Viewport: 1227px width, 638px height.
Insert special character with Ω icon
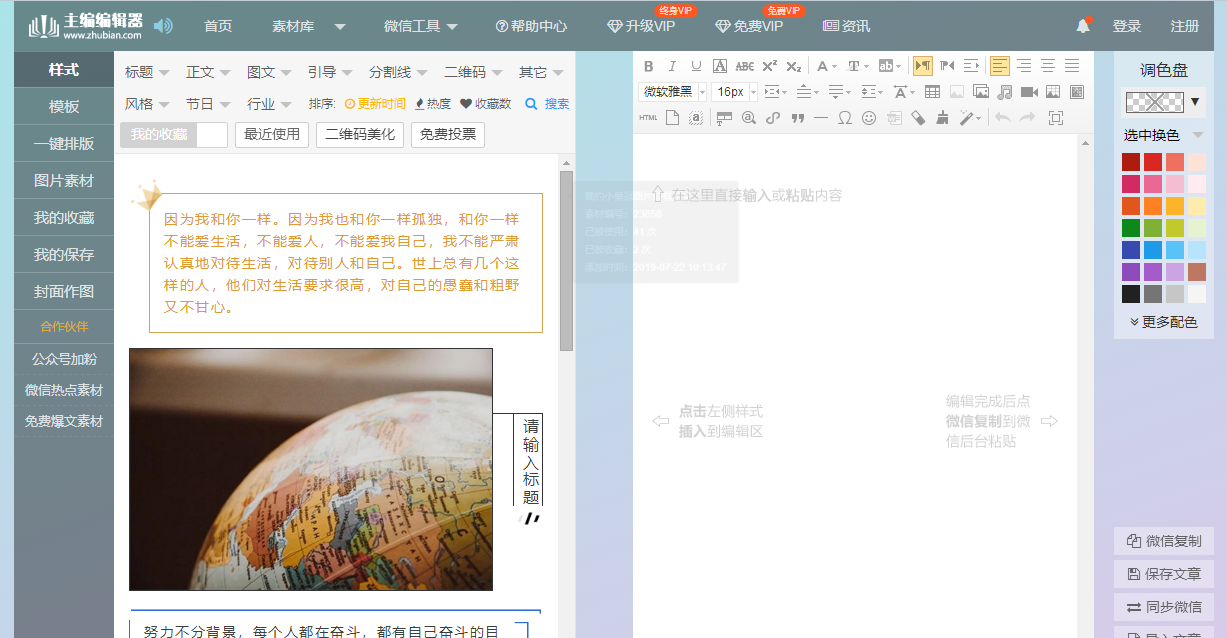[845, 117]
